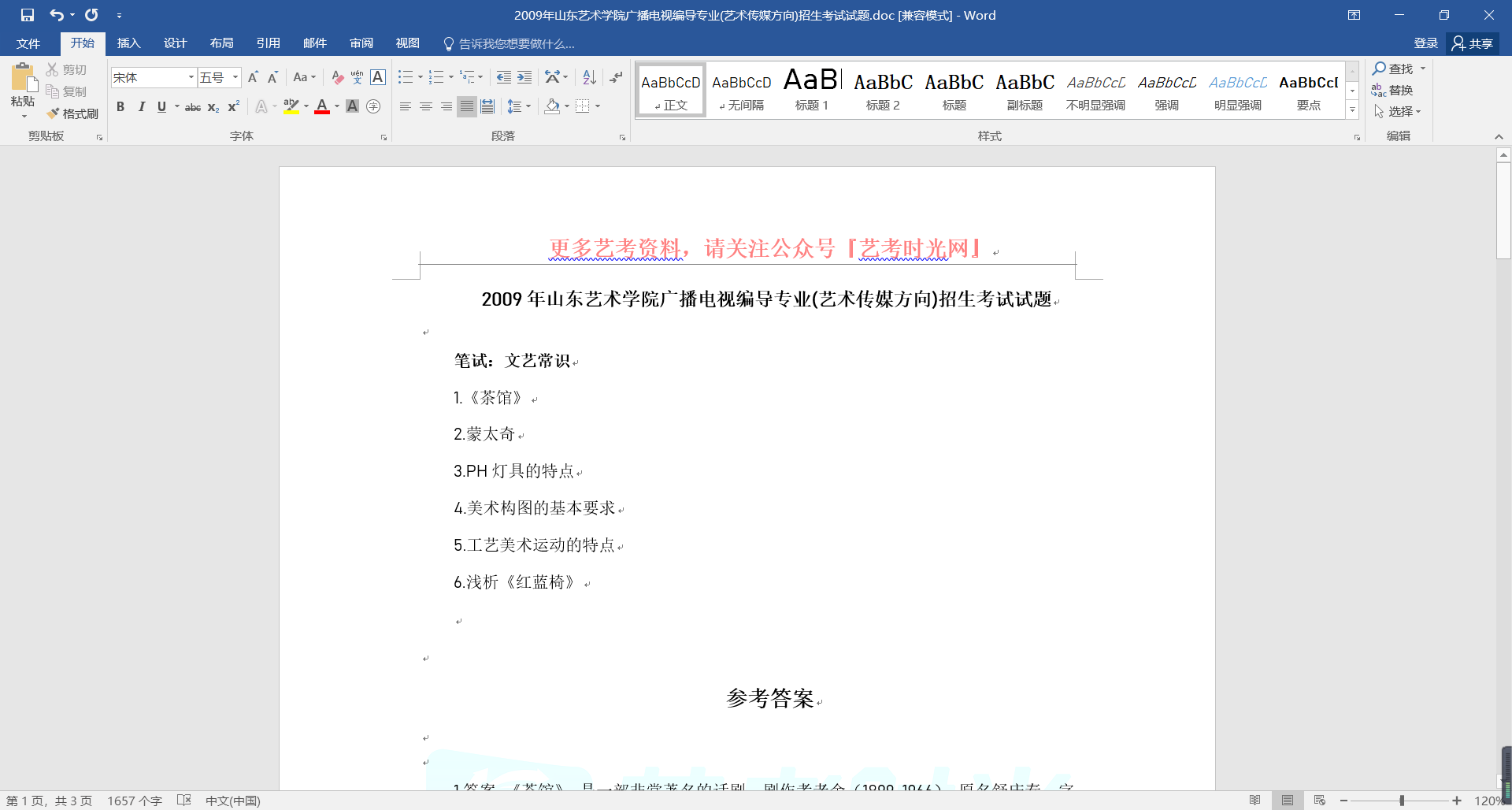1512x810 pixels.
Task: Click the Clear Formatting eraser icon
Action: tap(337, 77)
